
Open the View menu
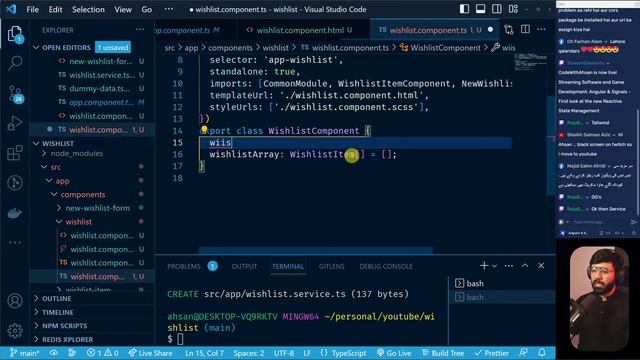point(123,9)
